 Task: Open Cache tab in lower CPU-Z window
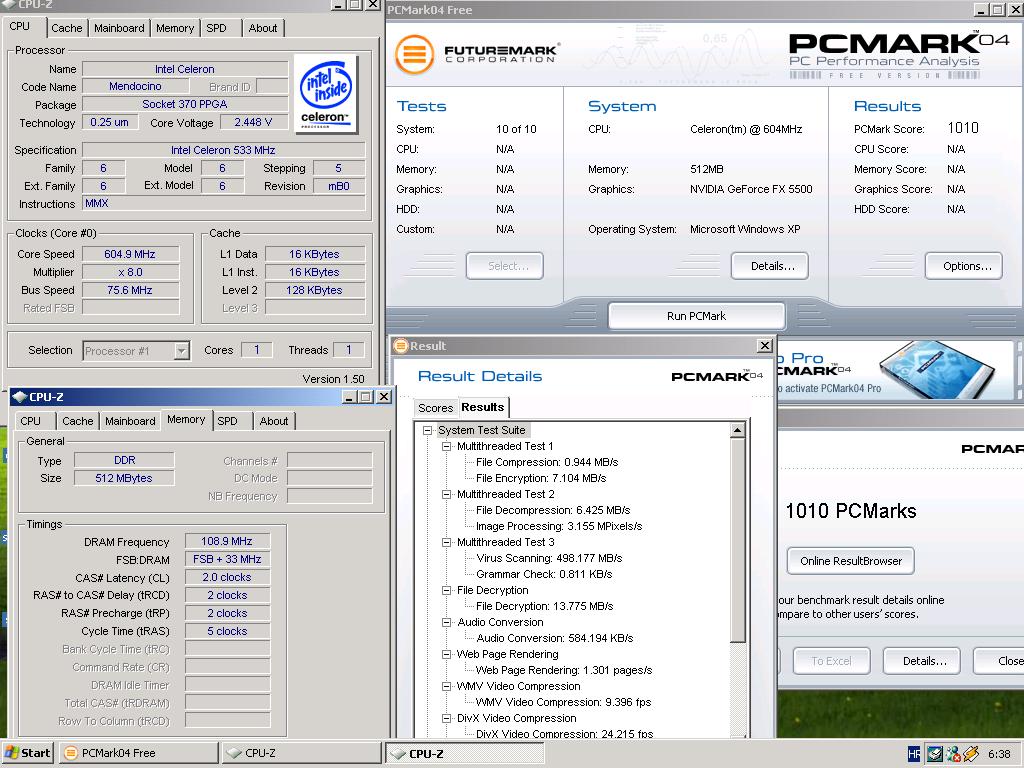(x=78, y=421)
